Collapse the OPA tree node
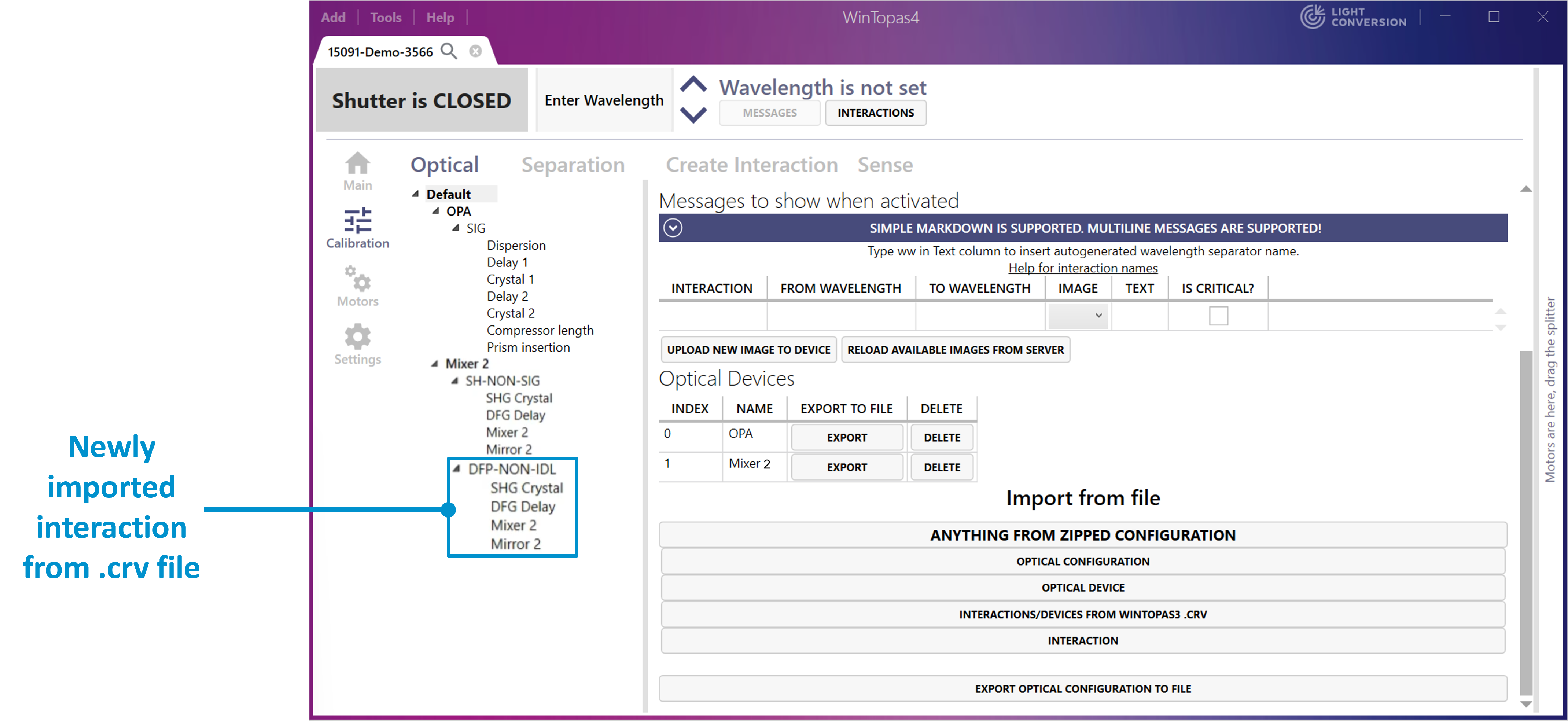 435,211
